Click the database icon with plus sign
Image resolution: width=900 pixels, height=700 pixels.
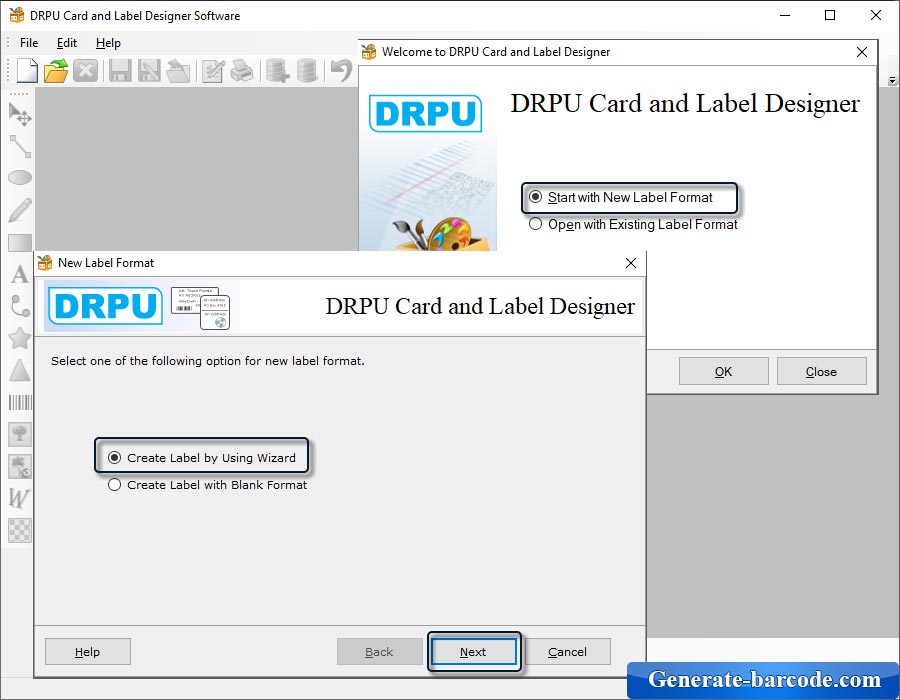tap(277, 71)
